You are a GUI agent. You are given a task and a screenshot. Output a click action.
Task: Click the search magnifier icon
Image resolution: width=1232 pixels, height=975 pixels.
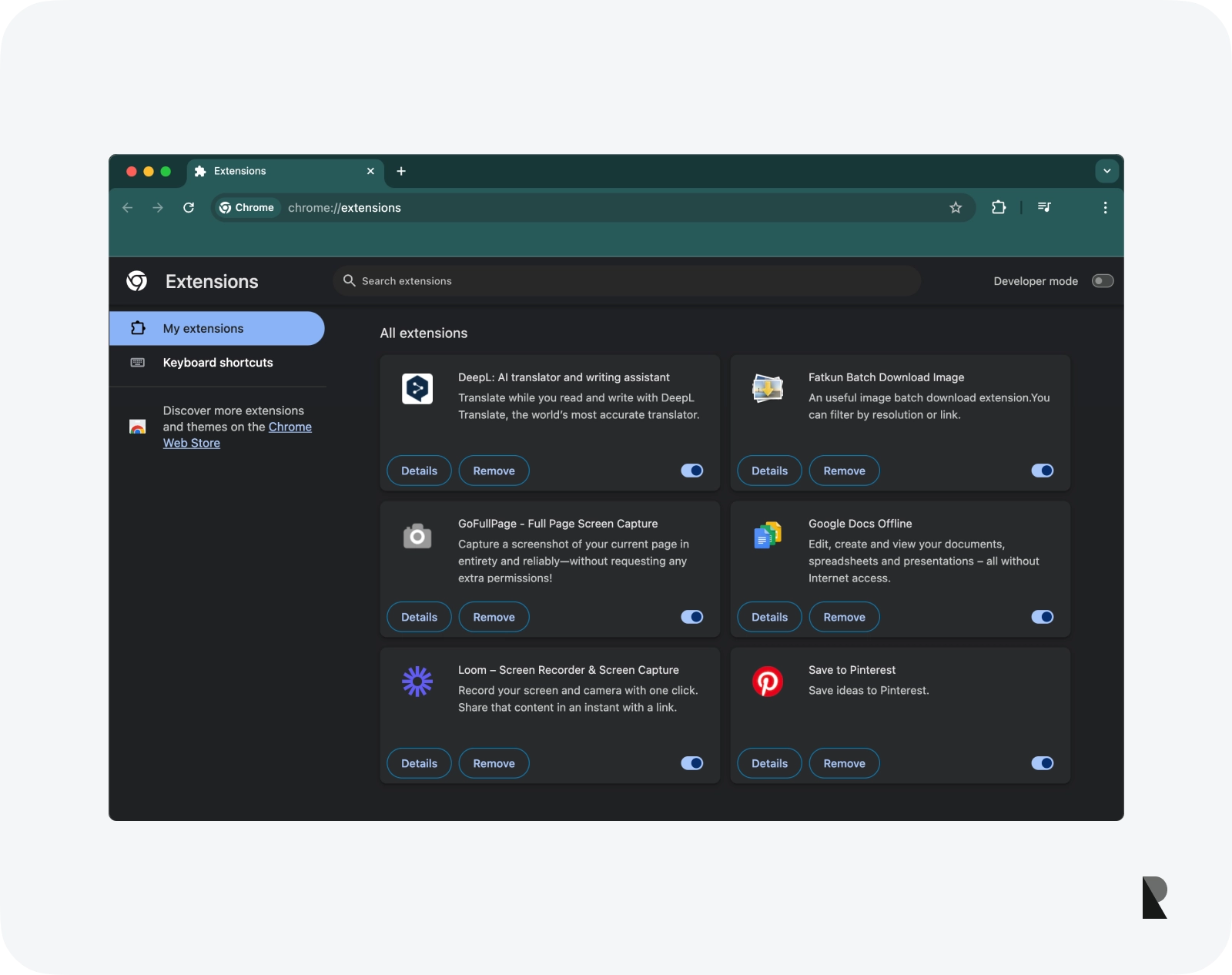349,280
